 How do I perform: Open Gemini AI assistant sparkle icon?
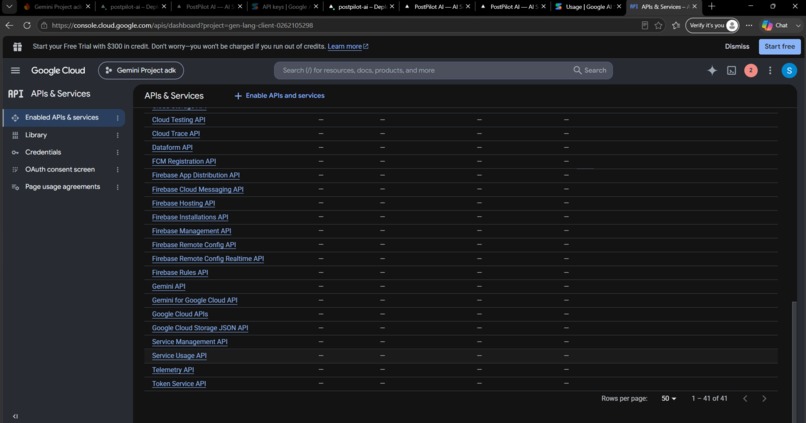pos(712,70)
